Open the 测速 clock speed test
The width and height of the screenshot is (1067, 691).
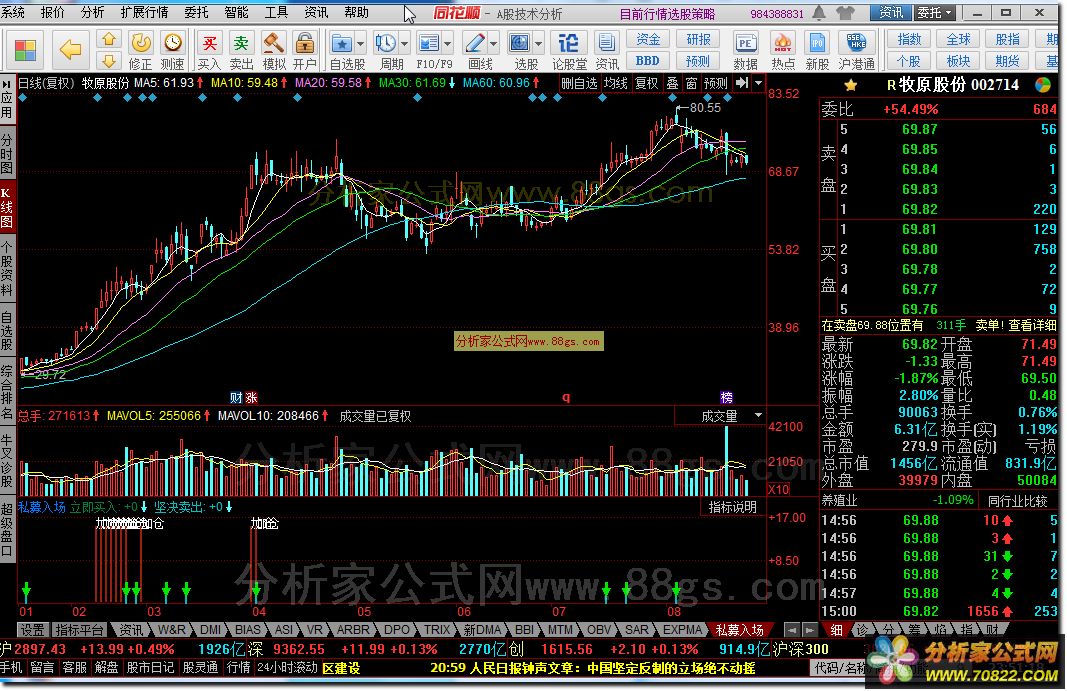[x=173, y=44]
